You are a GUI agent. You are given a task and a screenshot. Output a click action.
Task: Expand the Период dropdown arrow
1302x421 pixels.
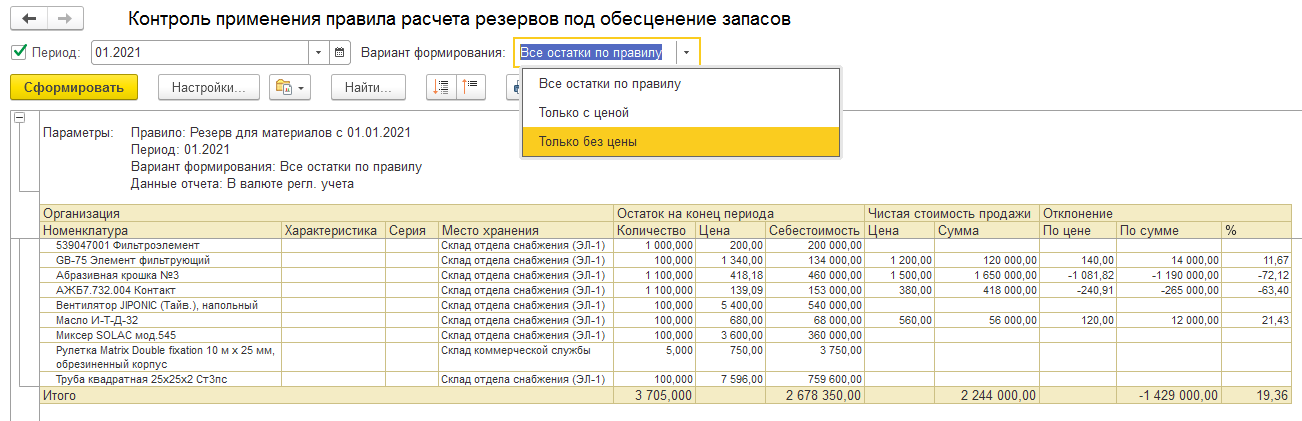pos(318,52)
